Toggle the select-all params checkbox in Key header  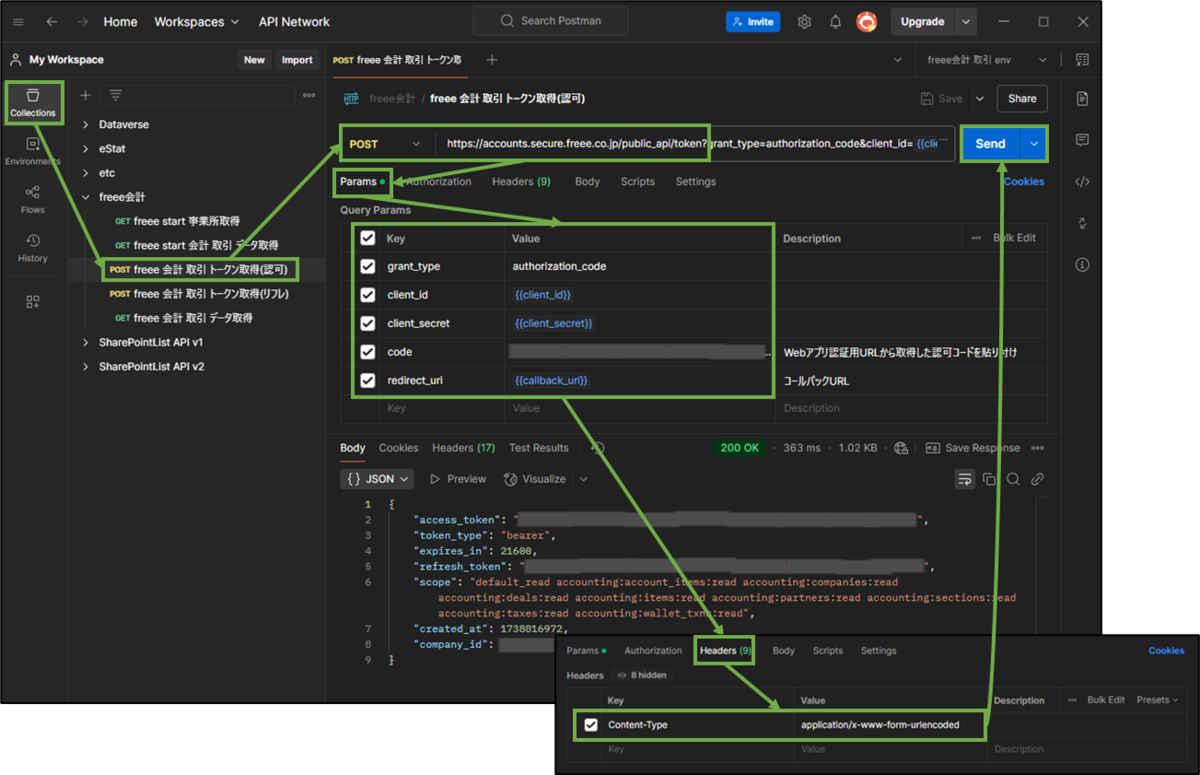coord(367,238)
